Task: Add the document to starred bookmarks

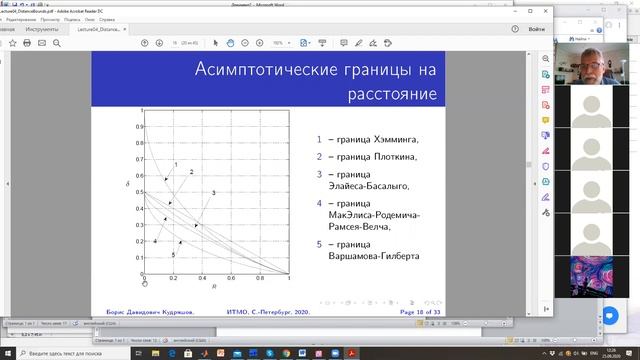Action: [13, 43]
